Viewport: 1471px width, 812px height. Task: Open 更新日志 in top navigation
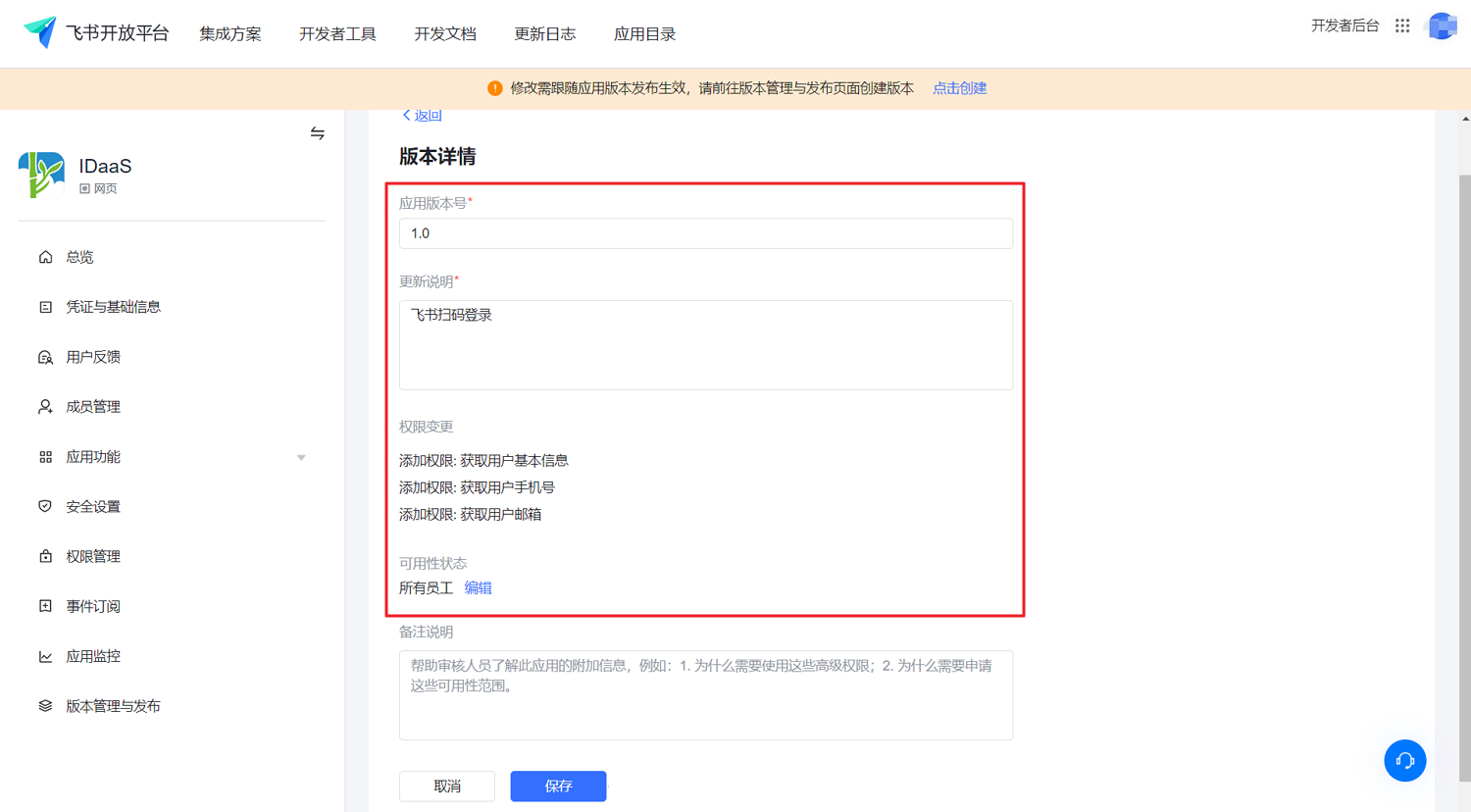click(x=545, y=33)
